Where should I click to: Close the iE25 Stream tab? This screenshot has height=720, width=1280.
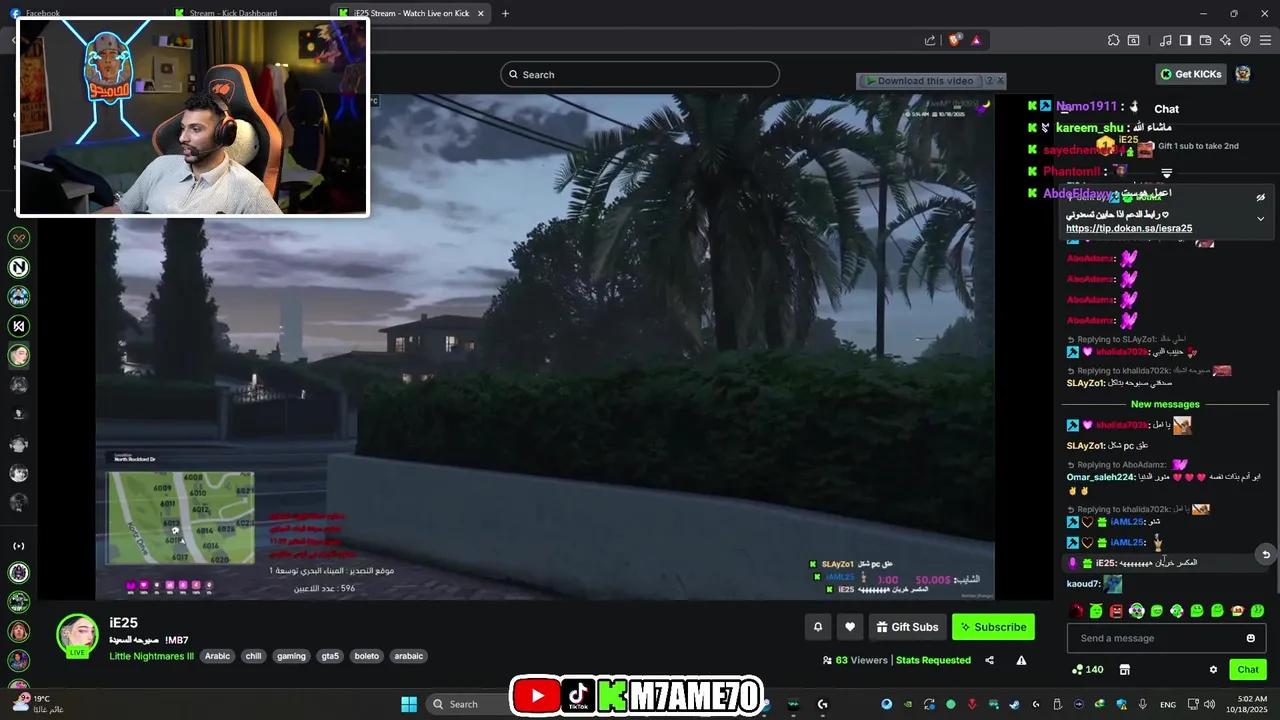pos(481,13)
